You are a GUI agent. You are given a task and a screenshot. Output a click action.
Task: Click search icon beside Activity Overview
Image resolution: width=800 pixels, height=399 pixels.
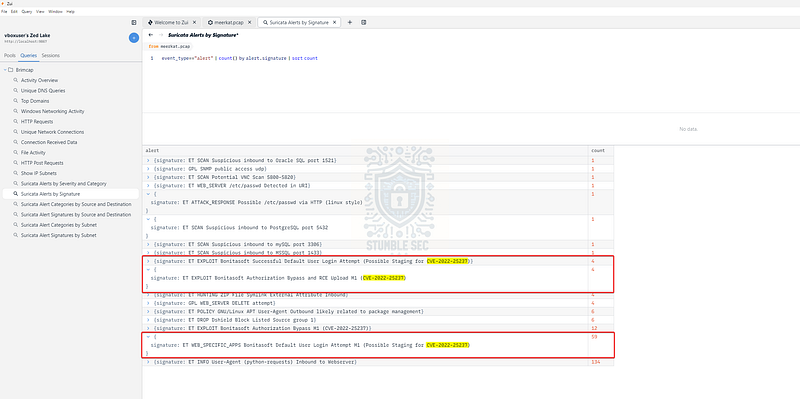pos(16,80)
